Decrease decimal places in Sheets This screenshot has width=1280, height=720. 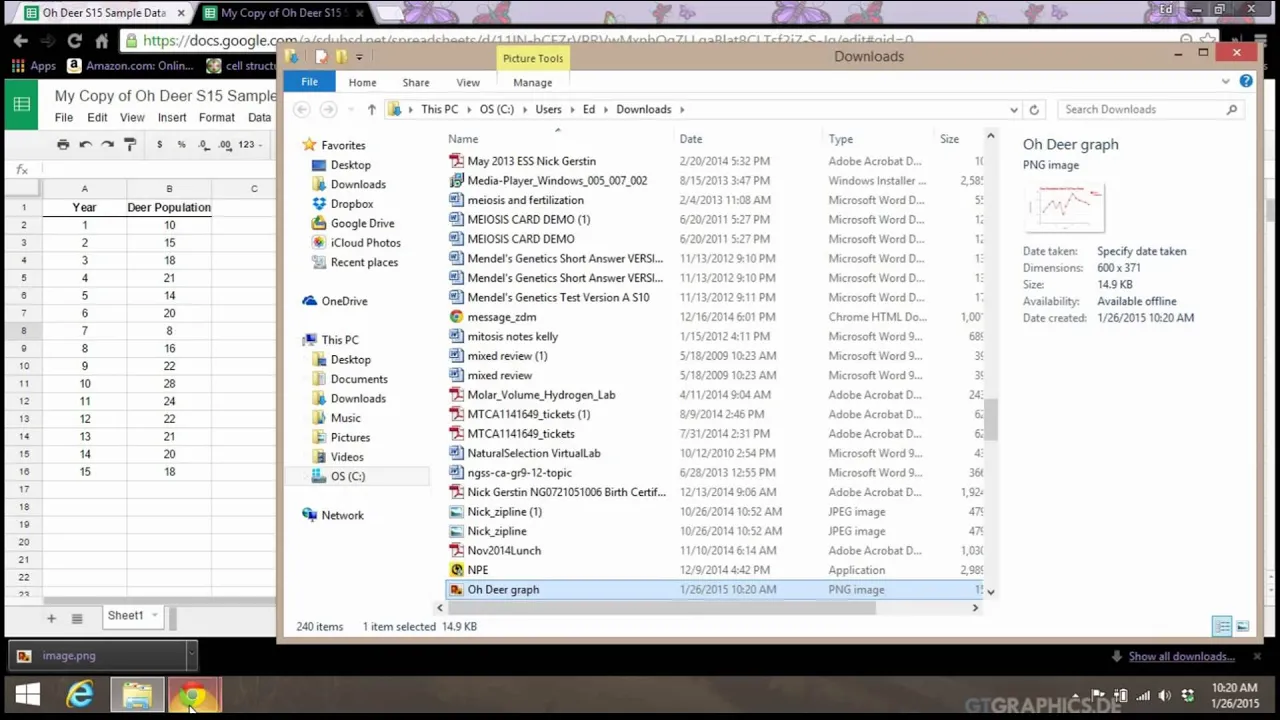[x=203, y=144]
